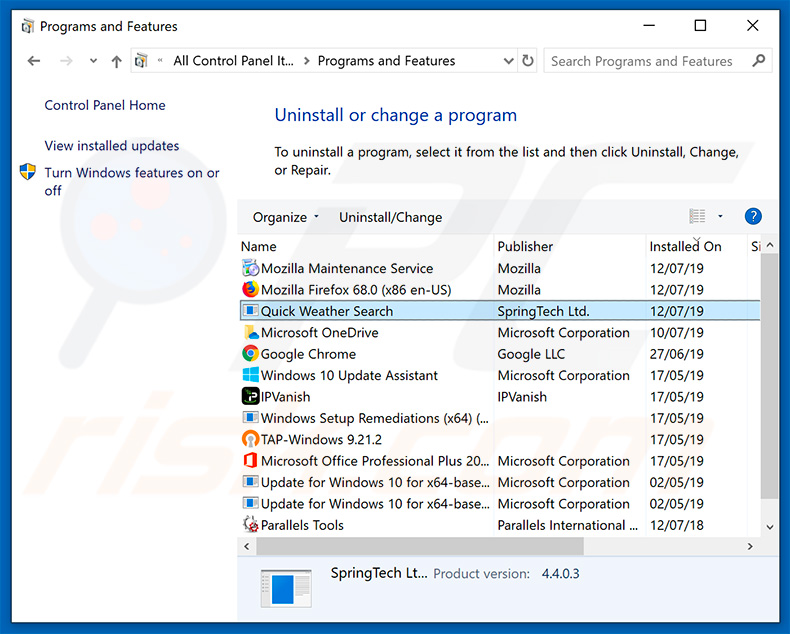The width and height of the screenshot is (790, 634).
Task: Select Parallels Tools in the list
Action: click(x=500, y=525)
